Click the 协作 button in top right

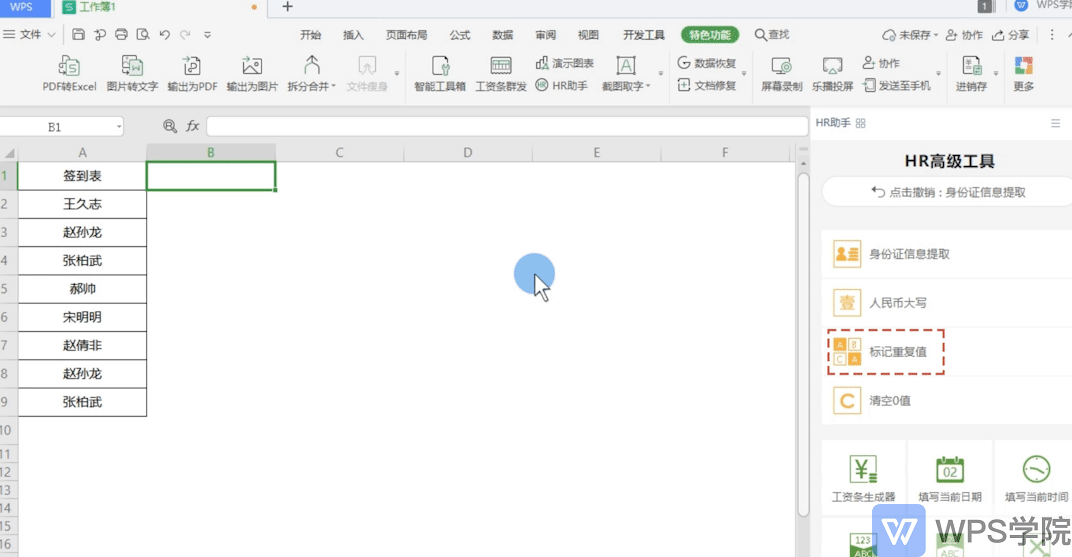tap(964, 34)
